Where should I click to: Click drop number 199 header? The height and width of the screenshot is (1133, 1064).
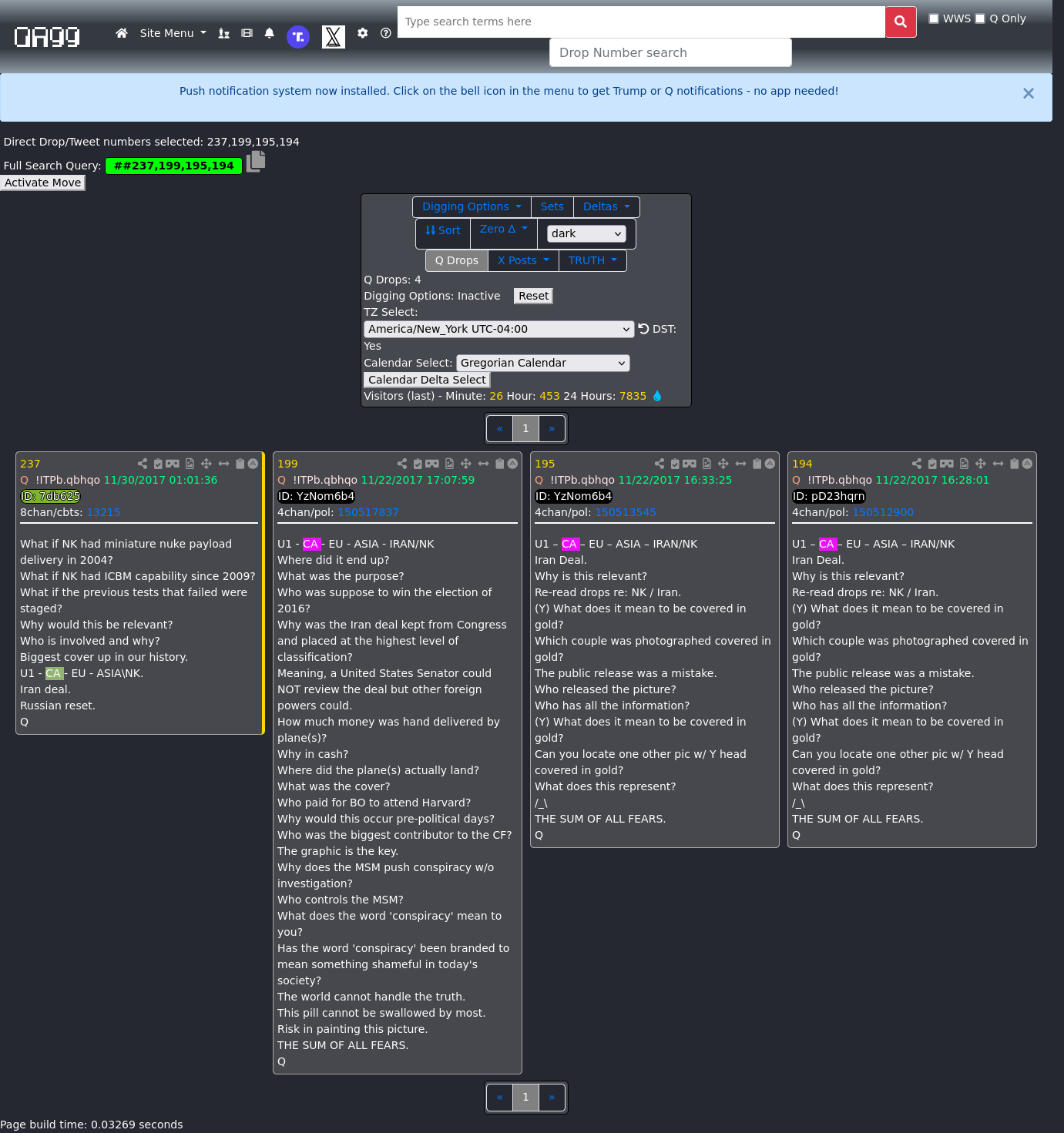(287, 464)
